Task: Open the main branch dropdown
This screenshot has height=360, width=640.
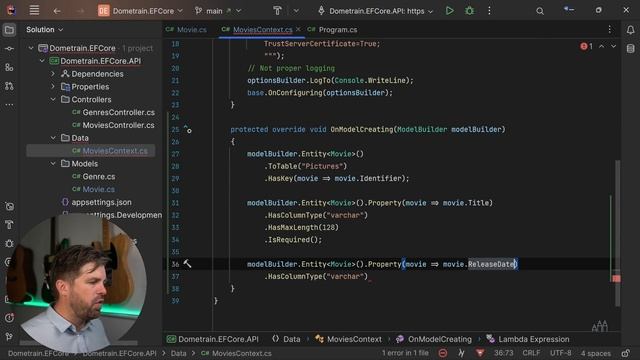Action: click(218, 11)
